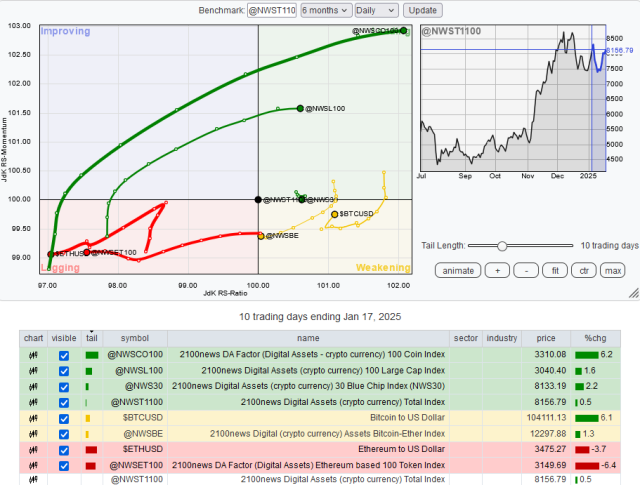Uncheck visibility for @NWSCO100

[64, 355]
